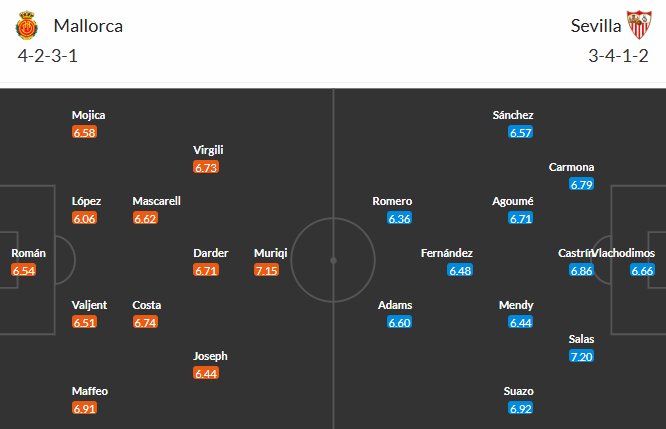This screenshot has width=666, height=429.
Task: Select player Mascarell on the pitch
Action: [156, 201]
